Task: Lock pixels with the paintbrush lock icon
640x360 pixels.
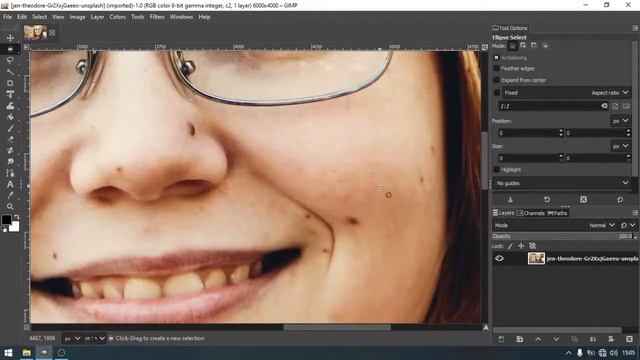Action: tap(510, 246)
